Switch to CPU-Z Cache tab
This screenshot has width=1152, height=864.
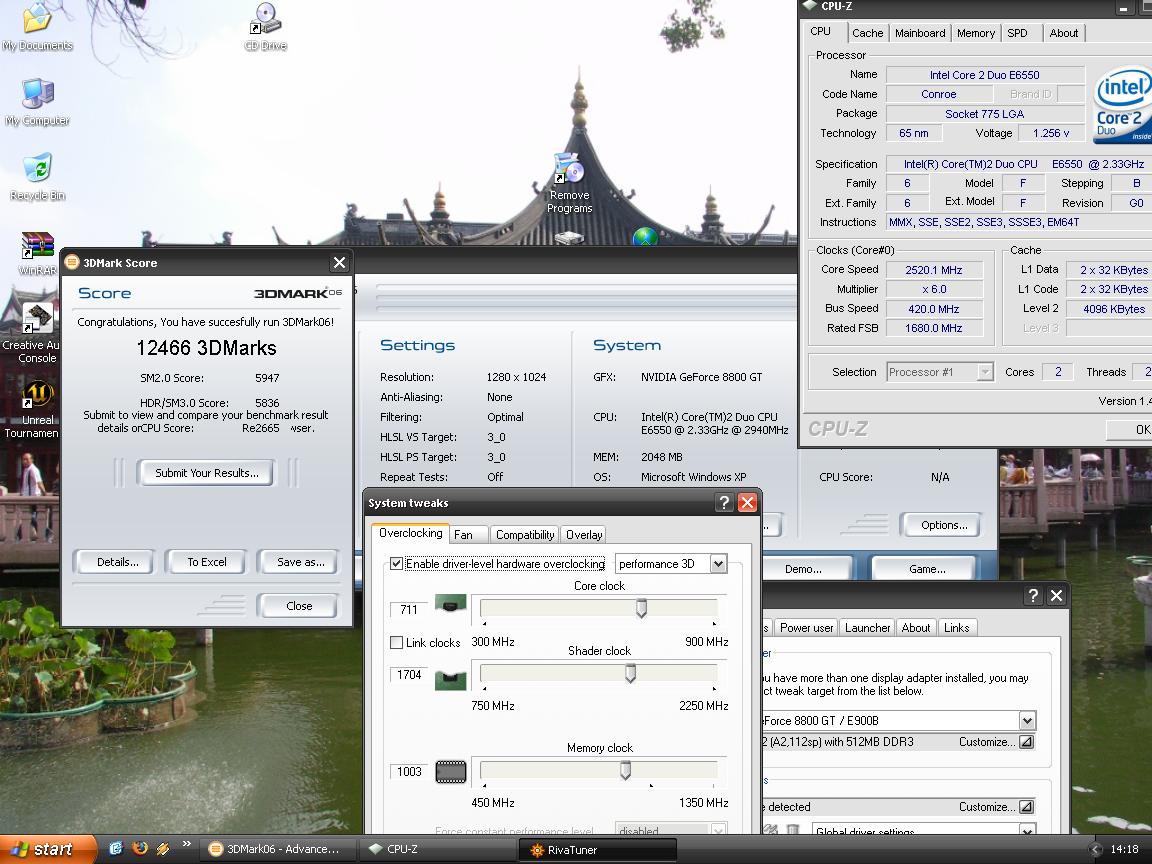(x=868, y=33)
